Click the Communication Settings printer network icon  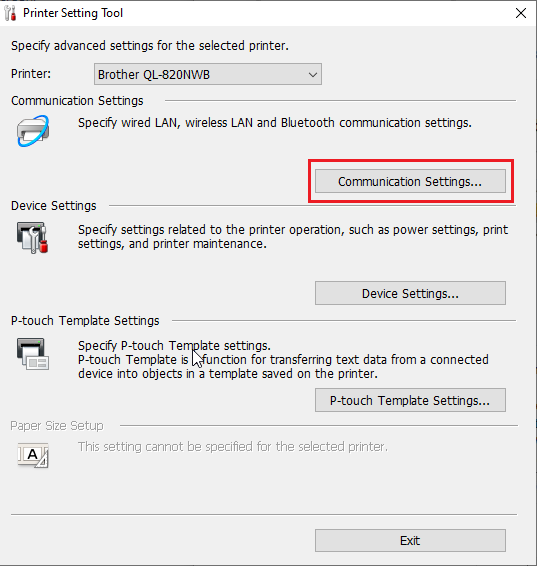[33, 131]
